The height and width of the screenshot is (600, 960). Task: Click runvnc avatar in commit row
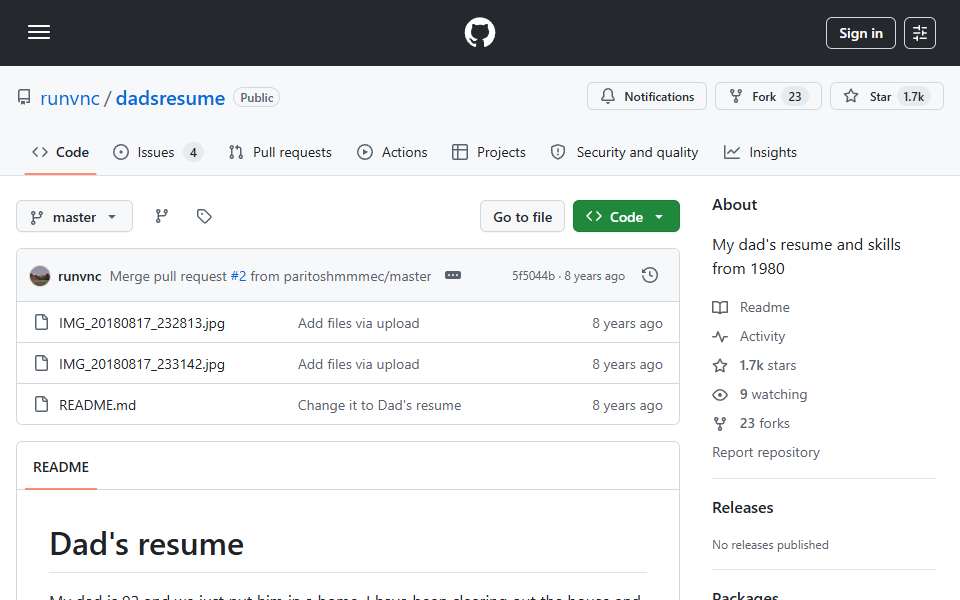40,276
